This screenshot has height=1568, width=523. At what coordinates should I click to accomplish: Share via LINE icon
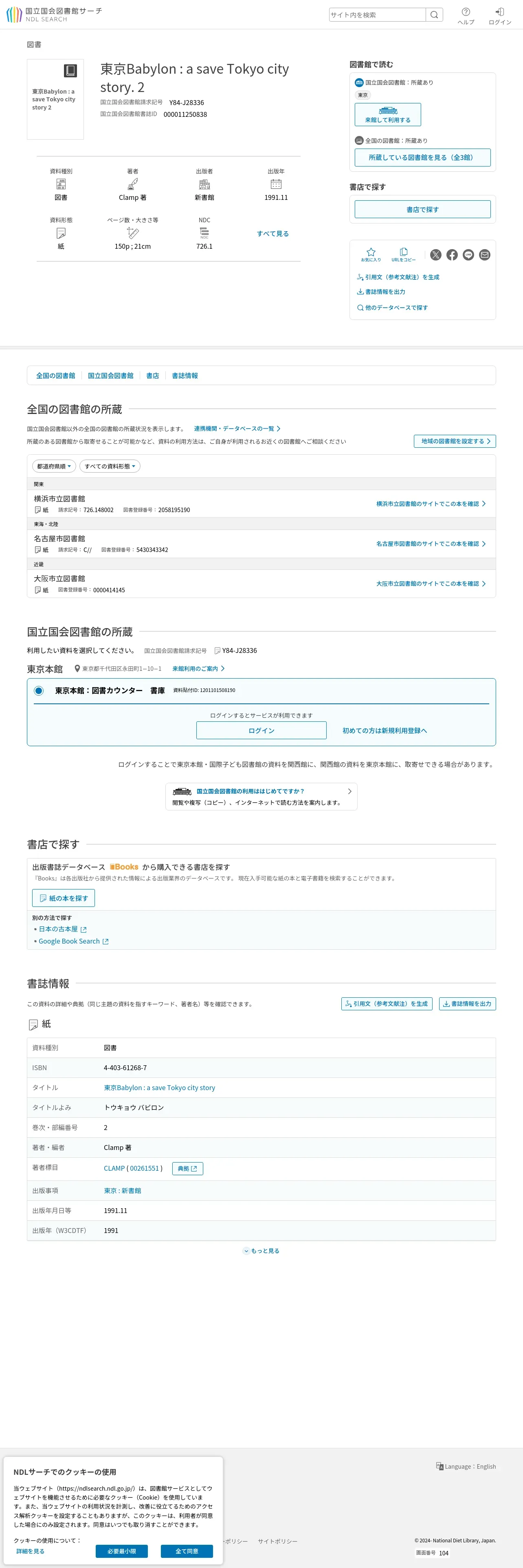(468, 255)
